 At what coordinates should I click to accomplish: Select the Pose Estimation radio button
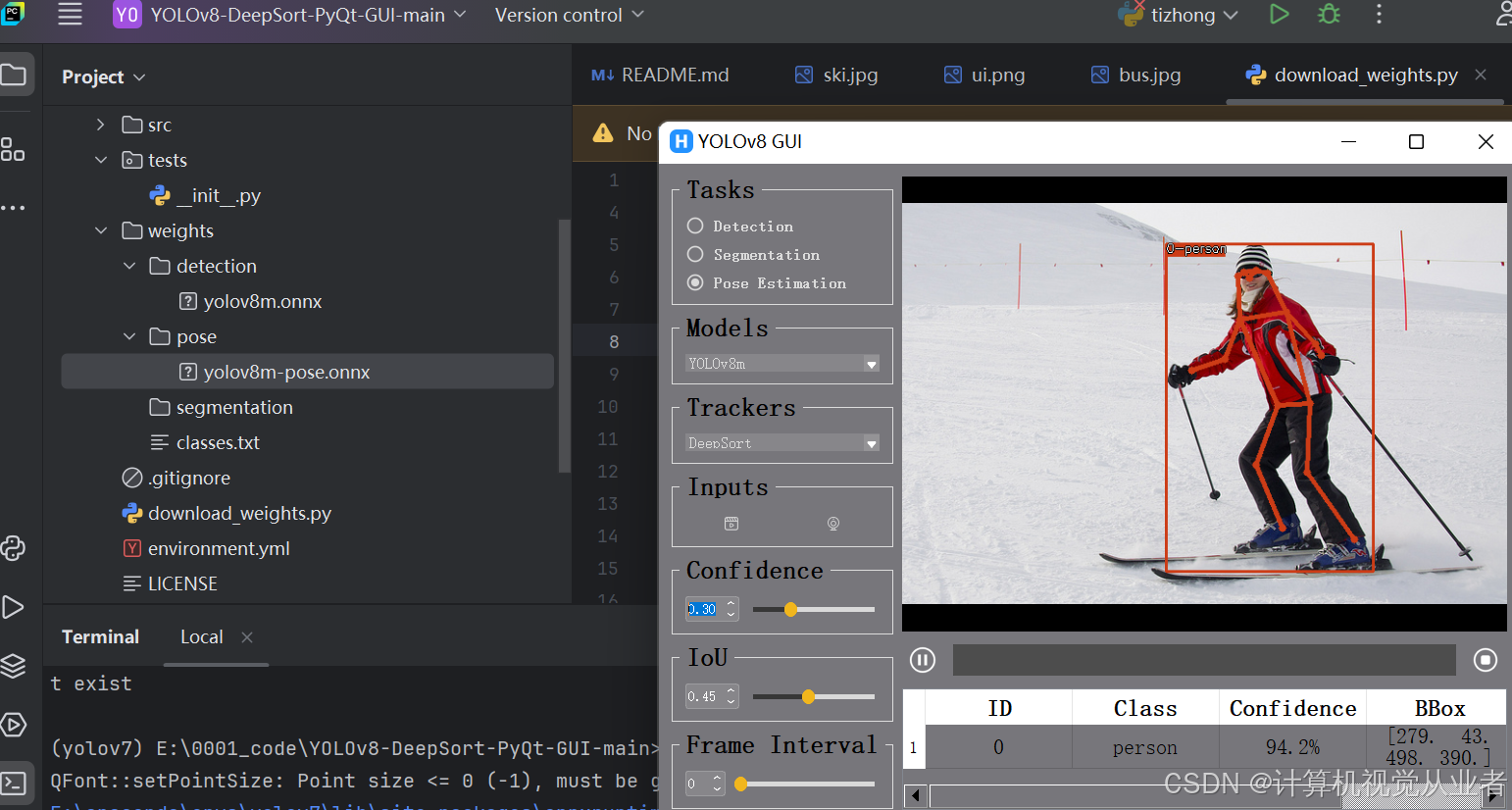(x=695, y=282)
